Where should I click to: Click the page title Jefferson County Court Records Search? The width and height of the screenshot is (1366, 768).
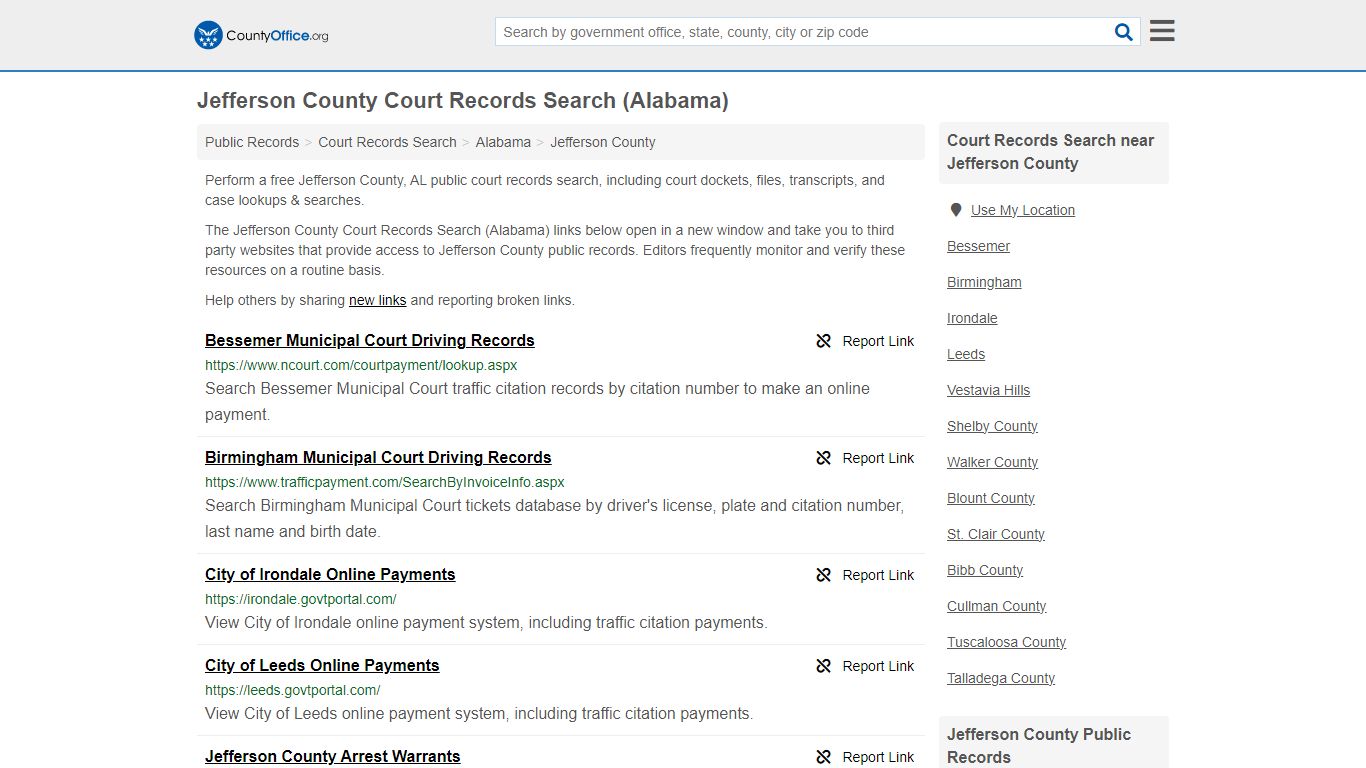[463, 101]
